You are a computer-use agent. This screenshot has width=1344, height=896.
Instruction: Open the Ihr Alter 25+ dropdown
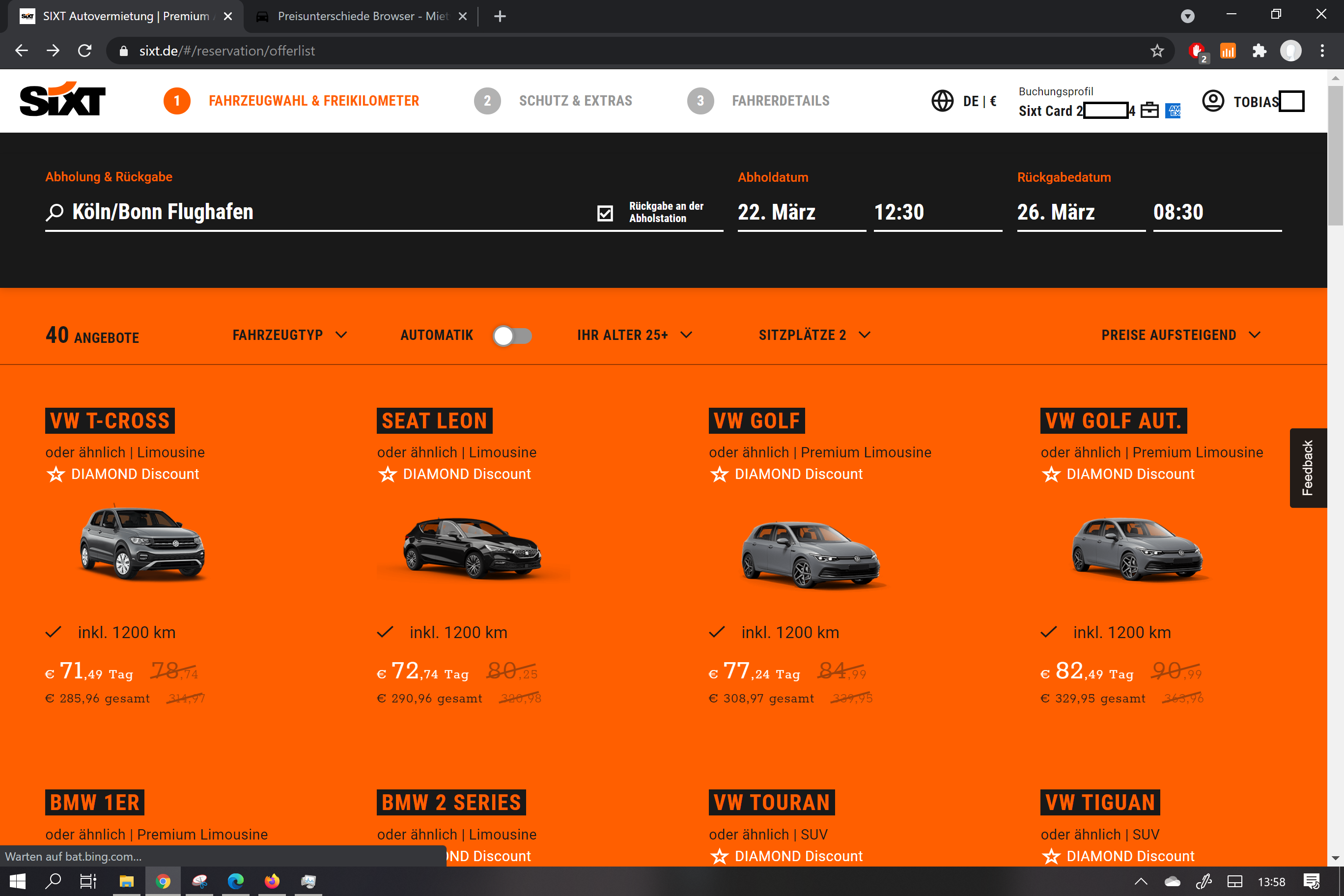[635, 335]
